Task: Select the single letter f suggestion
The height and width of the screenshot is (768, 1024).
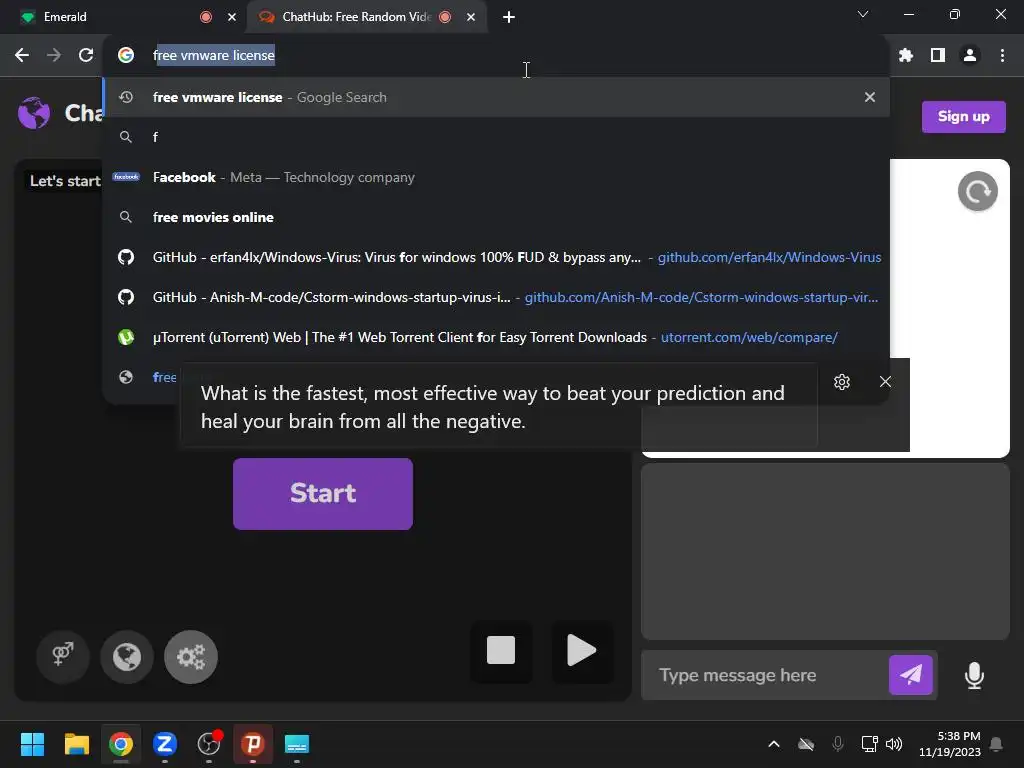Action: [x=496, y=137]
